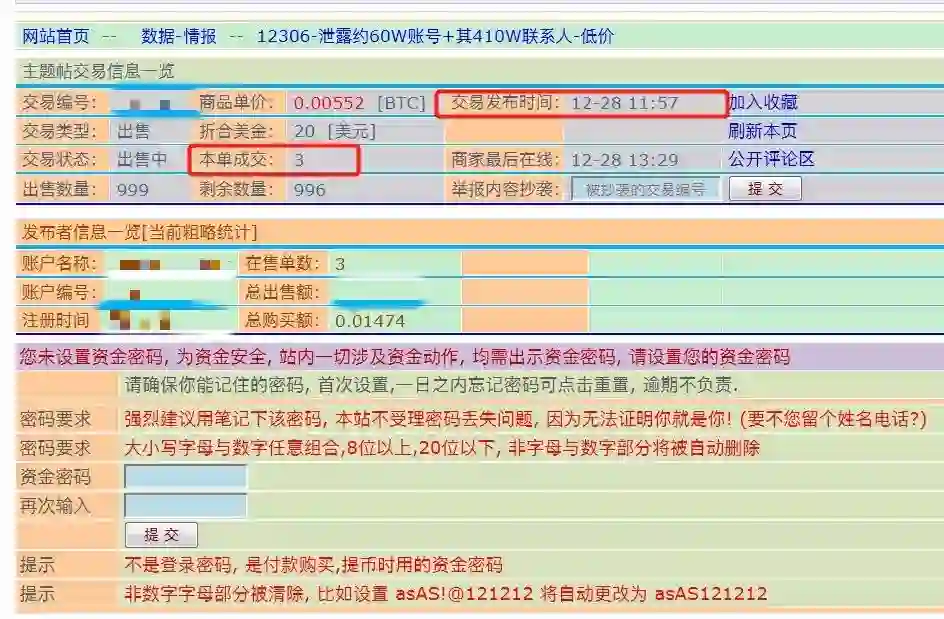
Task: Focus the 再次输入 password field
Action: 185,505
